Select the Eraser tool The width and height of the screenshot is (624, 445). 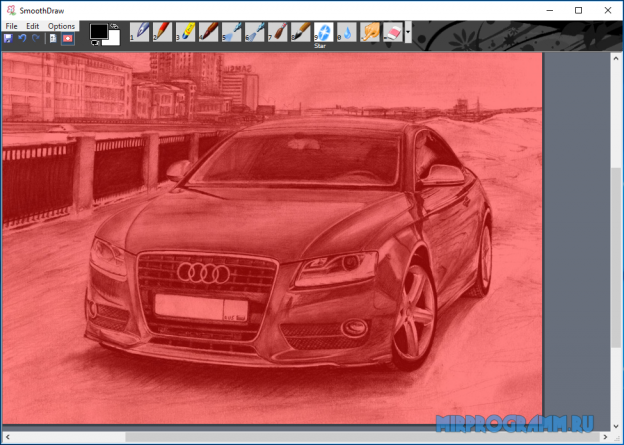pos(393,32)
